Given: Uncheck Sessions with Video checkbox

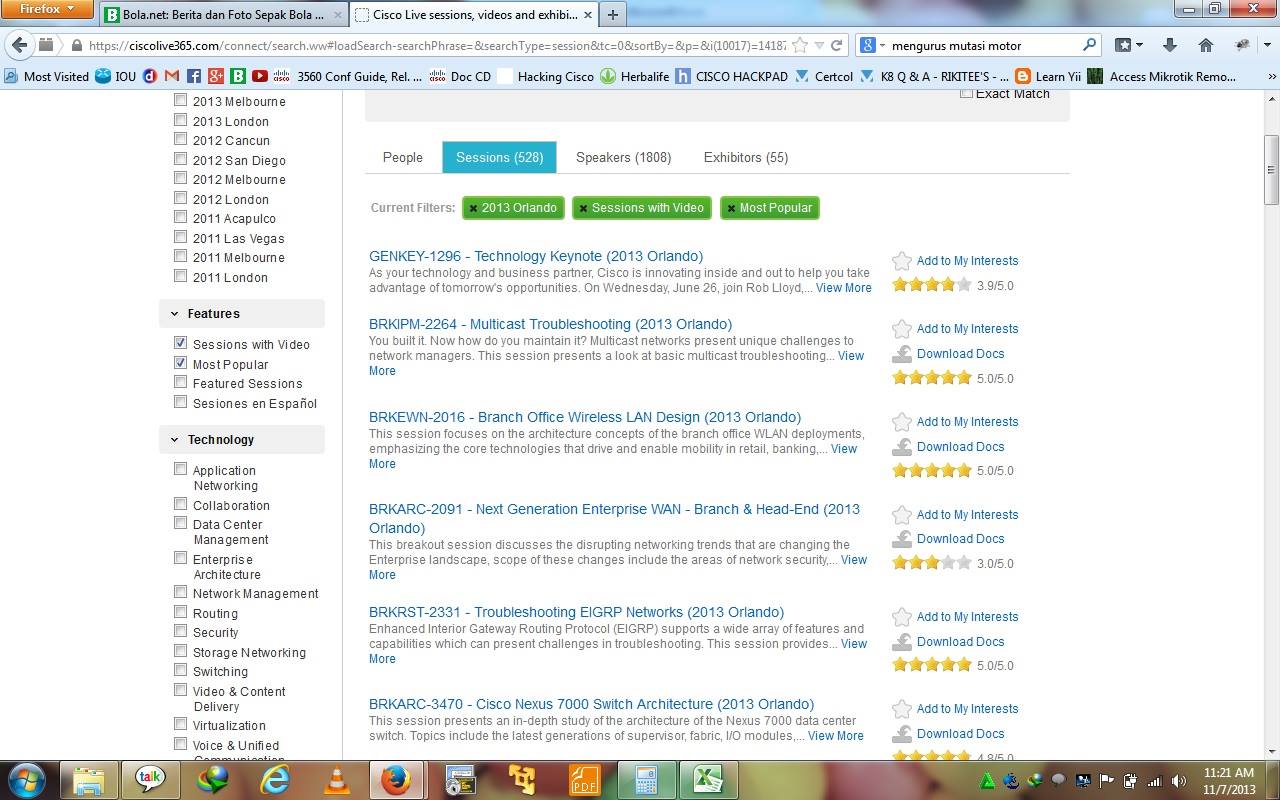Looking at the screenshot, I should click(181, 343).
